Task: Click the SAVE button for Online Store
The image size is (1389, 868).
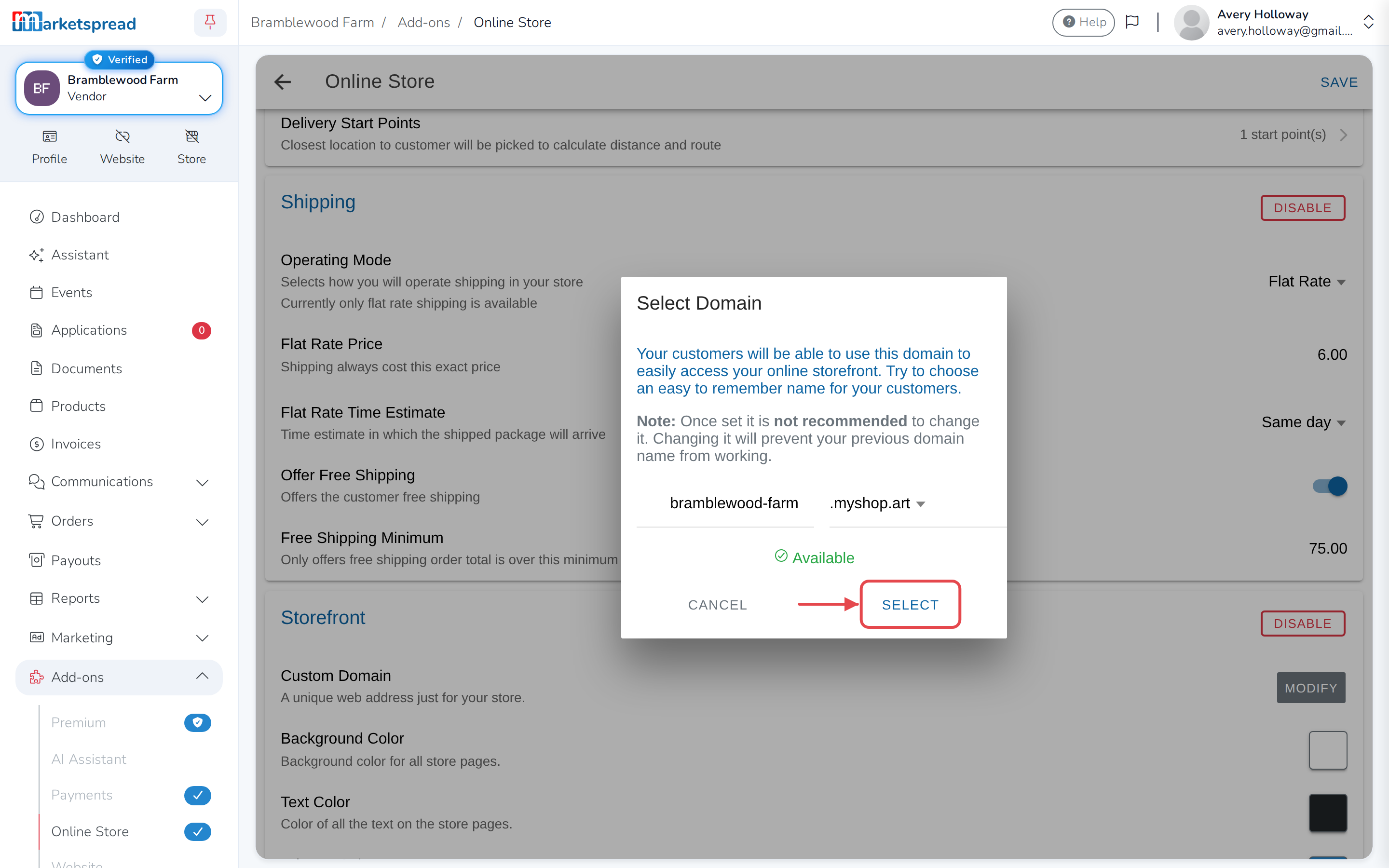Action: [1339, 82]
